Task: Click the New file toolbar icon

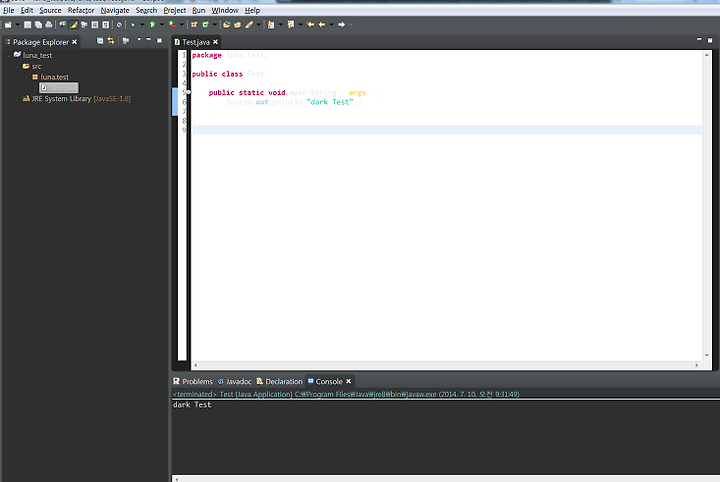Action: pos(8,24)
